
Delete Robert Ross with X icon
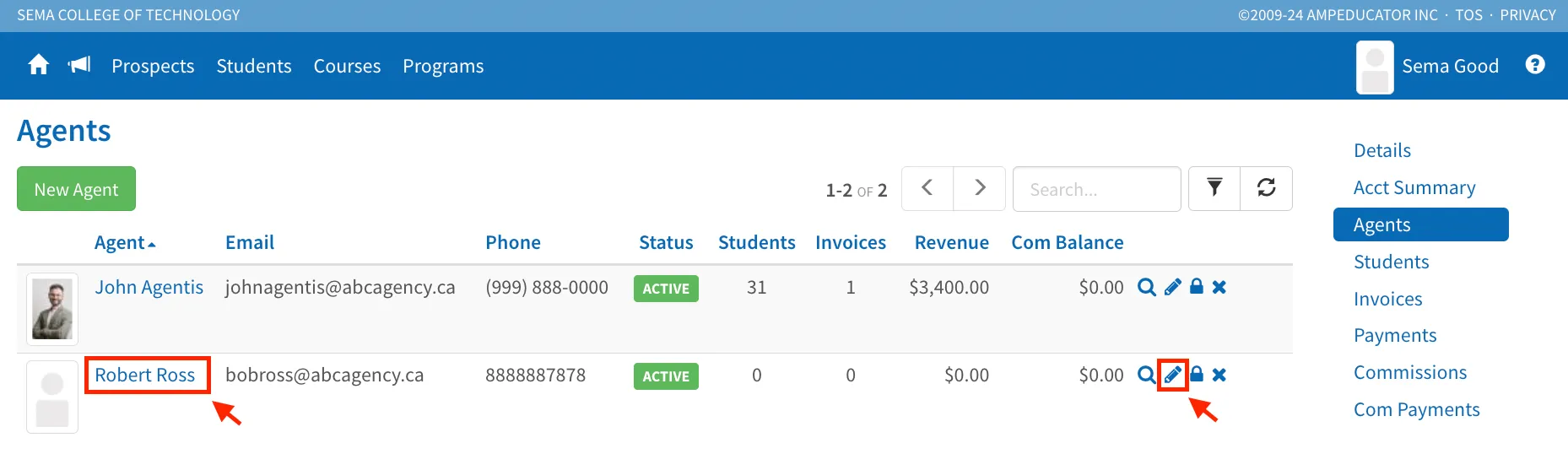[1219, 376]
